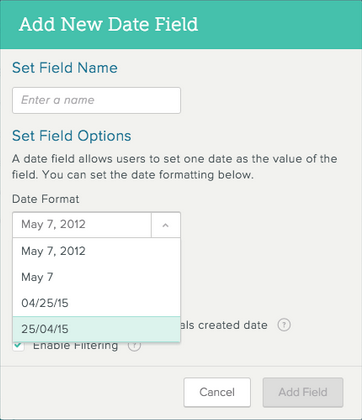Click the Add Field button

[303, 392]
